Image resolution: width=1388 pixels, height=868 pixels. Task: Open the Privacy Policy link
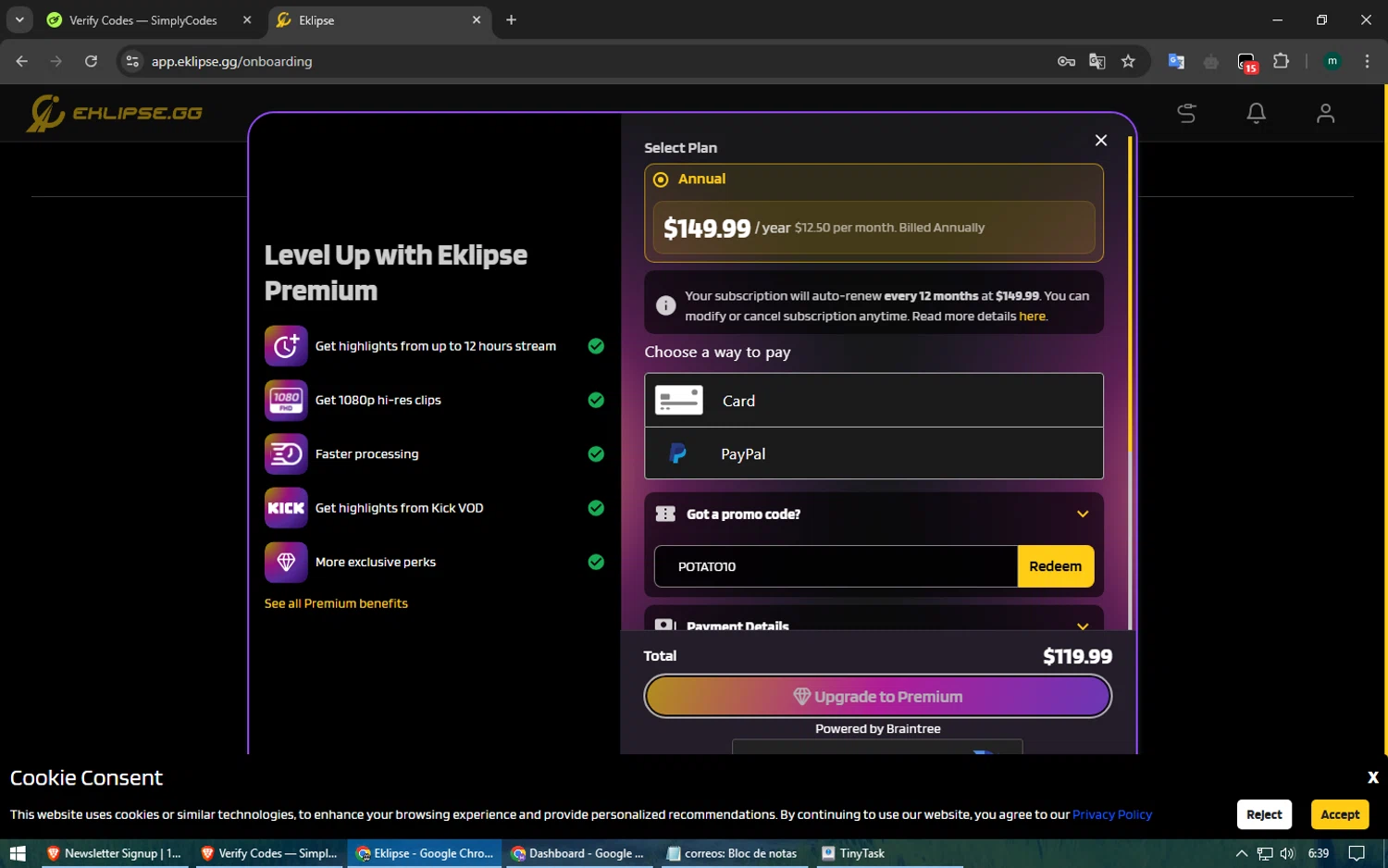(x=1111, y=814)
